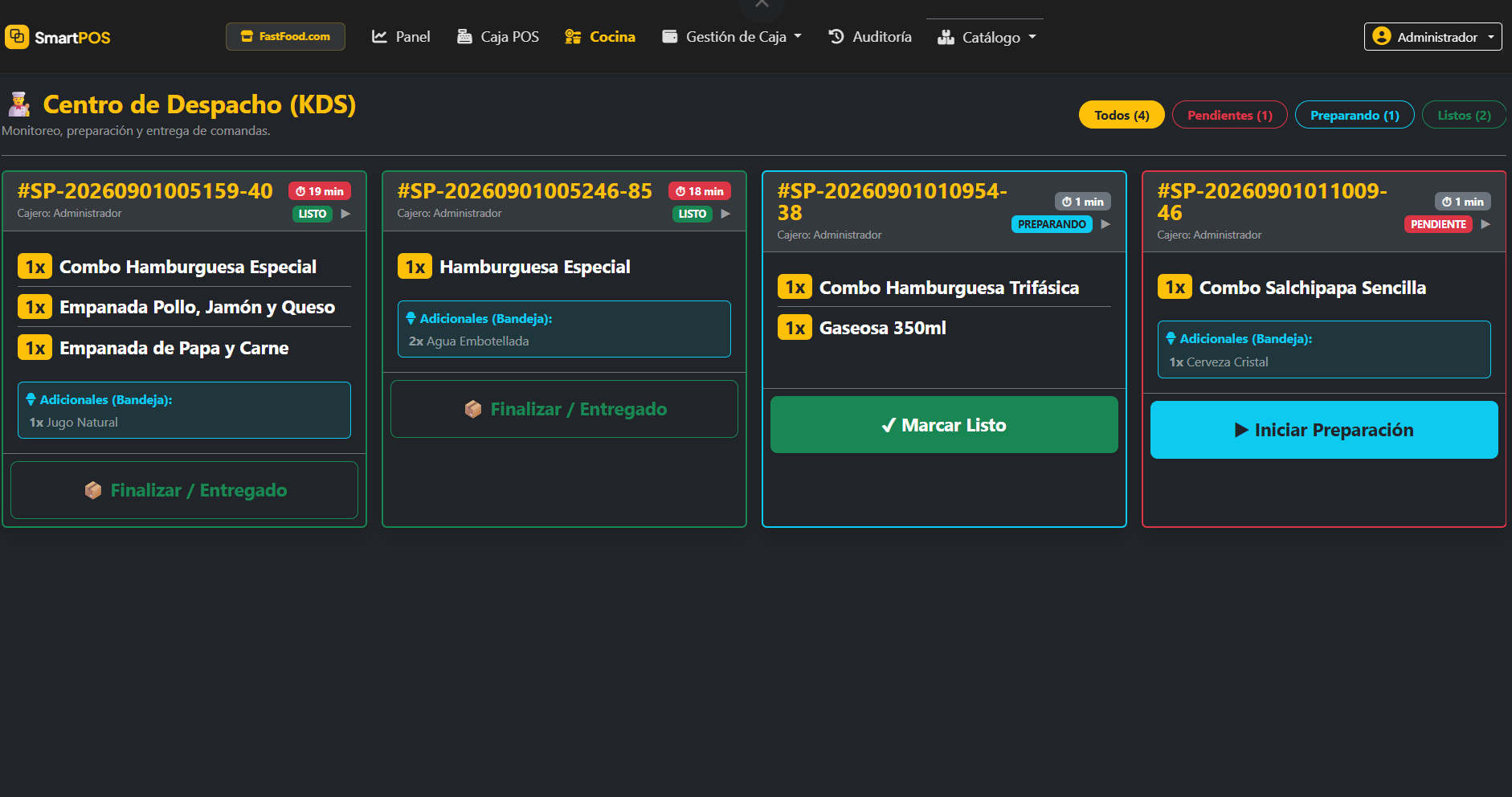Click the 1 min timer on PENDIENTE order
The height and width of the screenshot is (797, 1512).
point(1463,202)
